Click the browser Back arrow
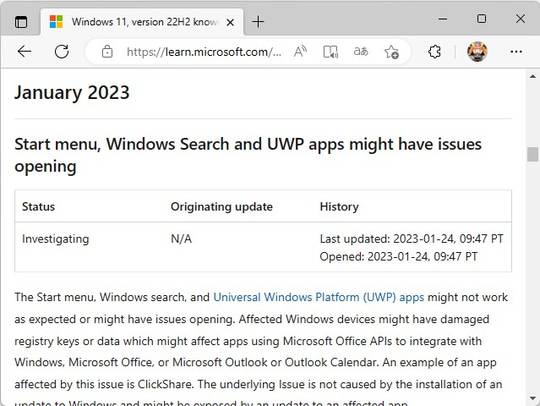The height and width of the screenshot is (406, 540). [24, 52]
